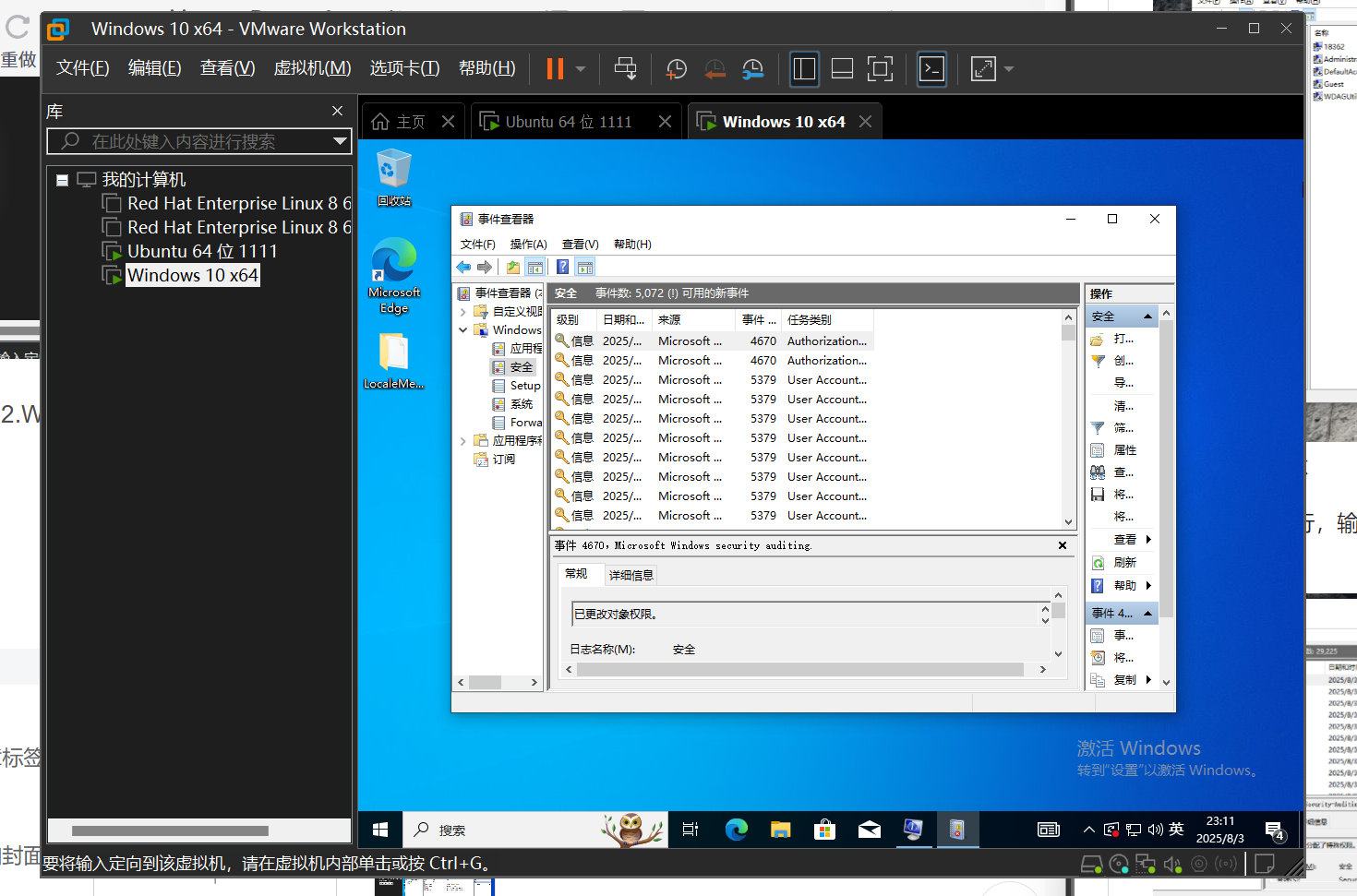Click the 刷新 refresh action

pos(1125,562)
